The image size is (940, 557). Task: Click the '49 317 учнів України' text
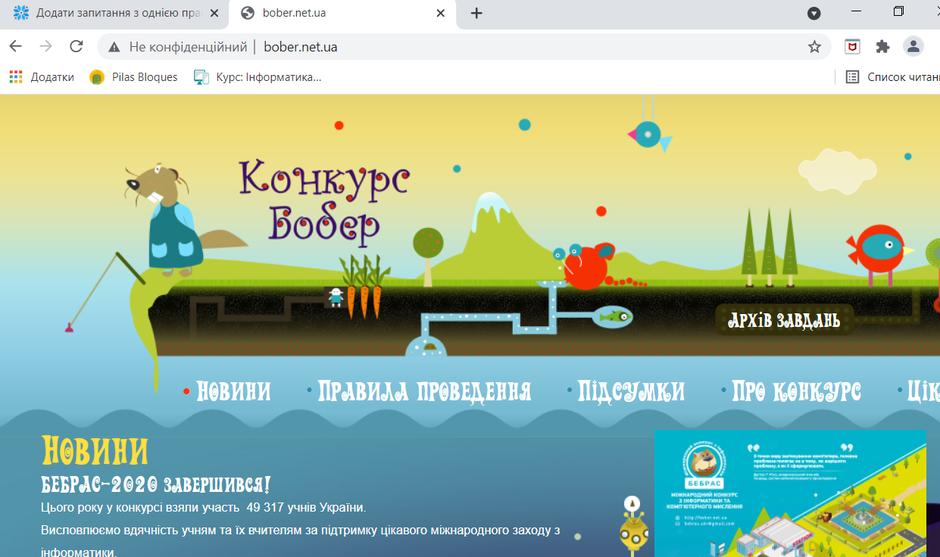305,507
